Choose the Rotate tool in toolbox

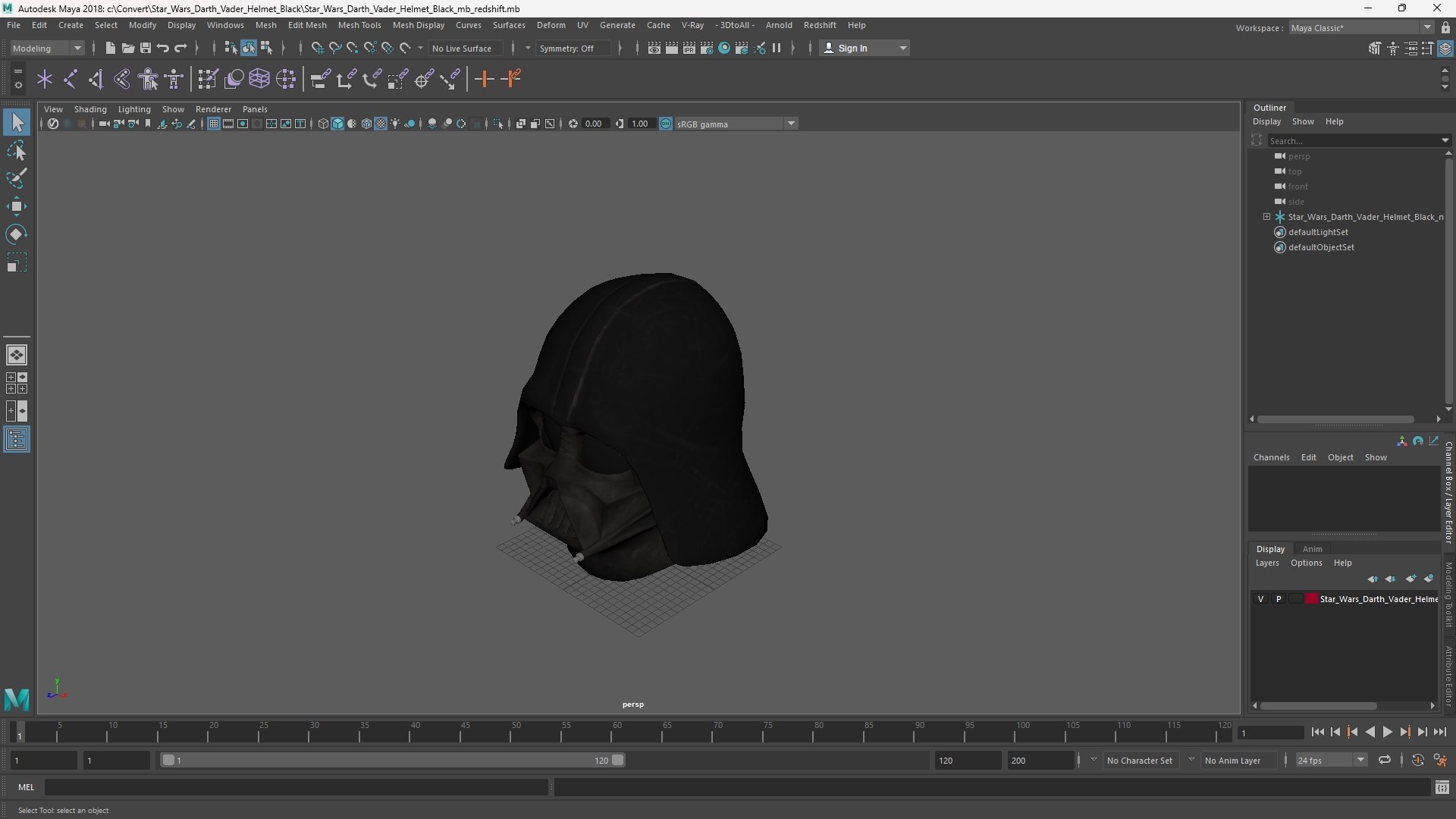(x=17, y=234)
